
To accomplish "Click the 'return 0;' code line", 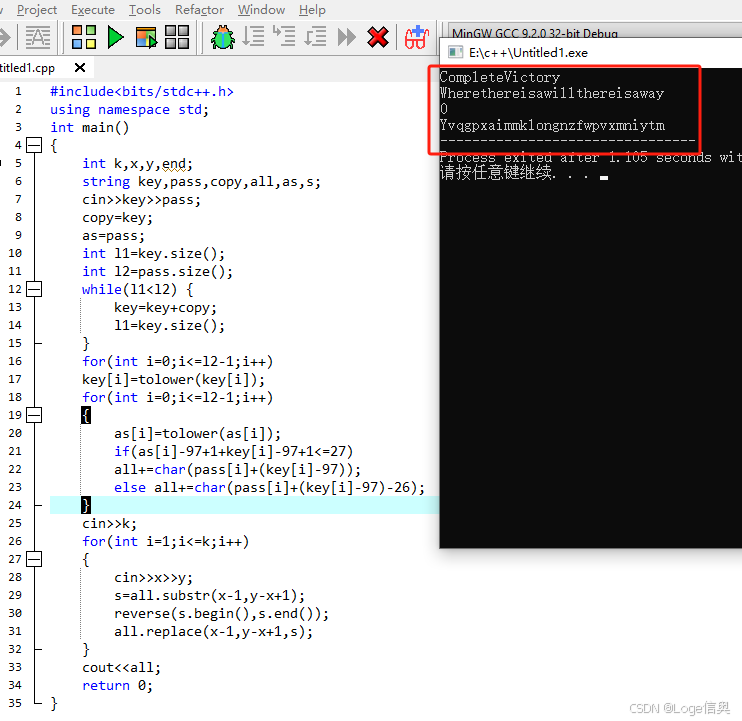I will pyautogui.click(x=117, y=686).
